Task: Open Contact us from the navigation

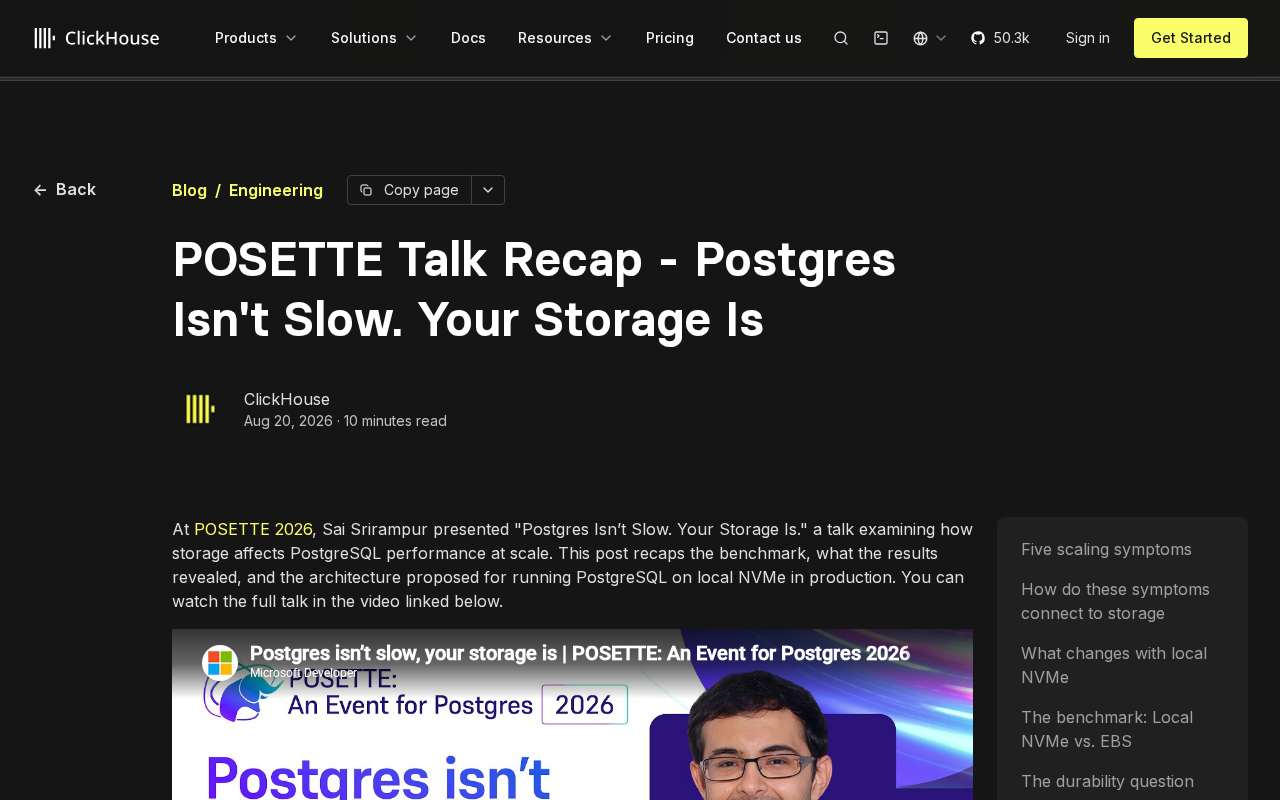Action: pos(764,38)
